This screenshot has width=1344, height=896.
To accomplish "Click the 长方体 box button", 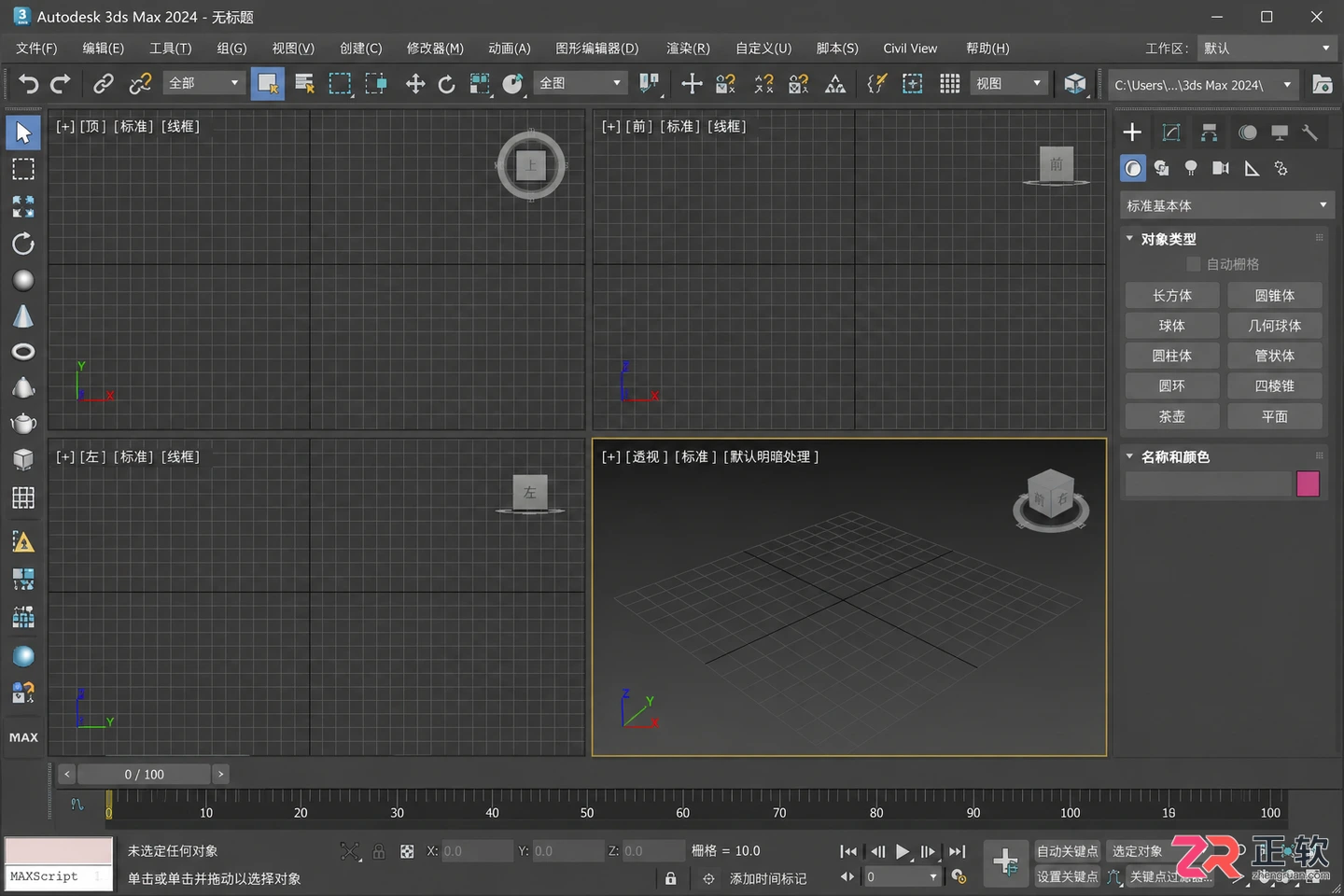I will coord(1172,296).
